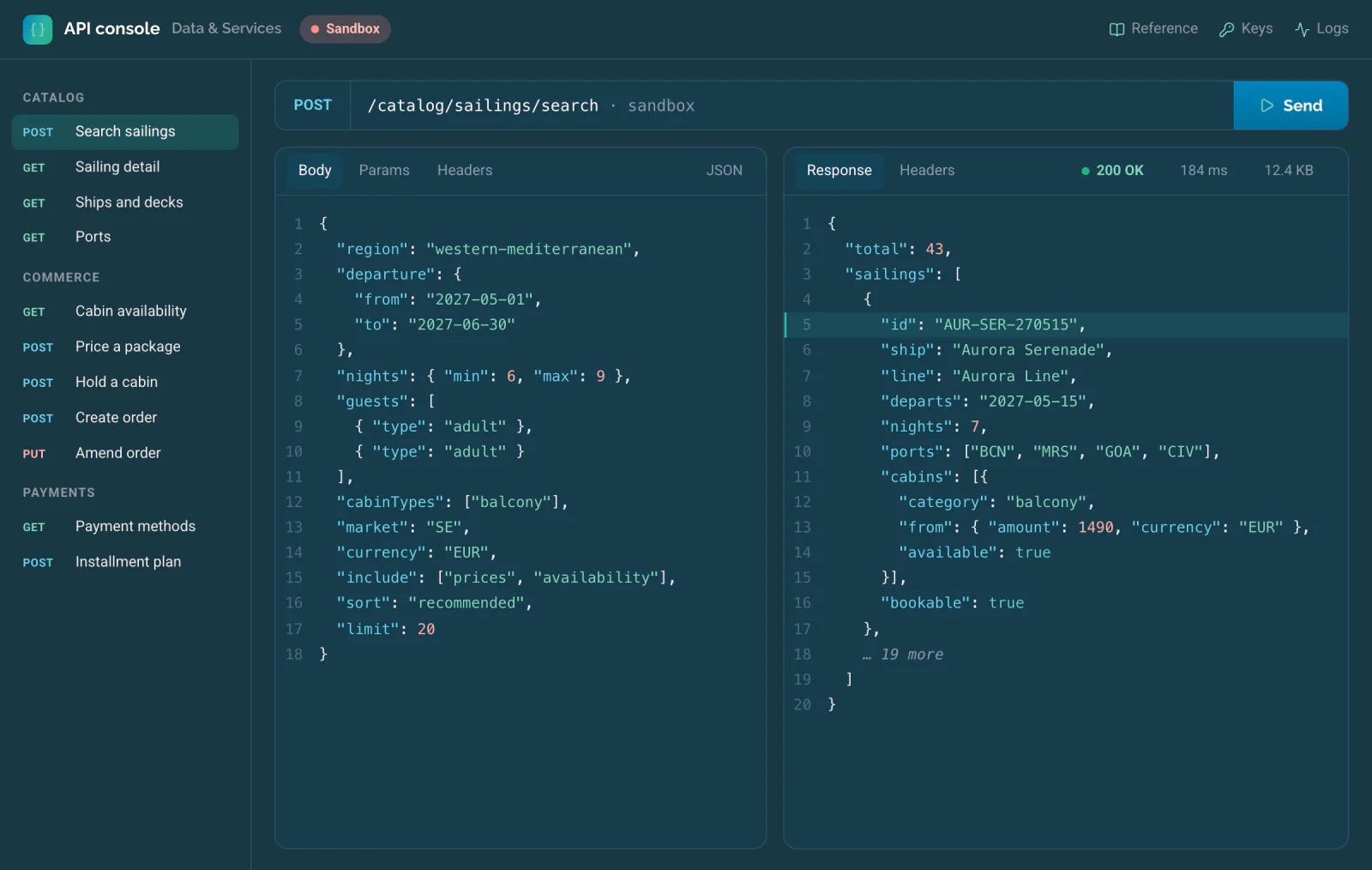Select the POST method selector
Image resolution: width=1372 pixels, height=870 pixels.
click(x=313, y=106)
